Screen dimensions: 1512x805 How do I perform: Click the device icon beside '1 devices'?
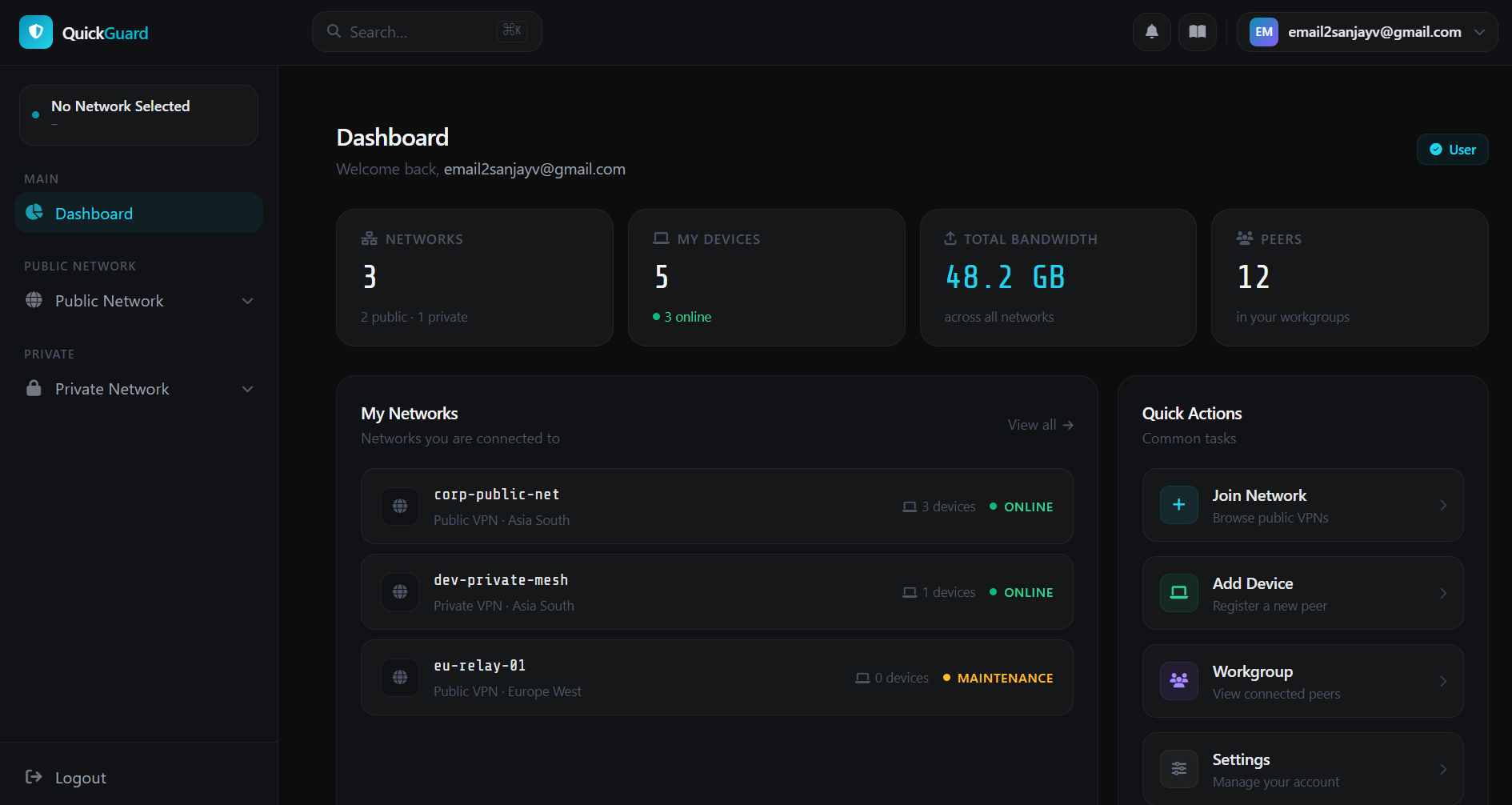click(x=910, y=592)
